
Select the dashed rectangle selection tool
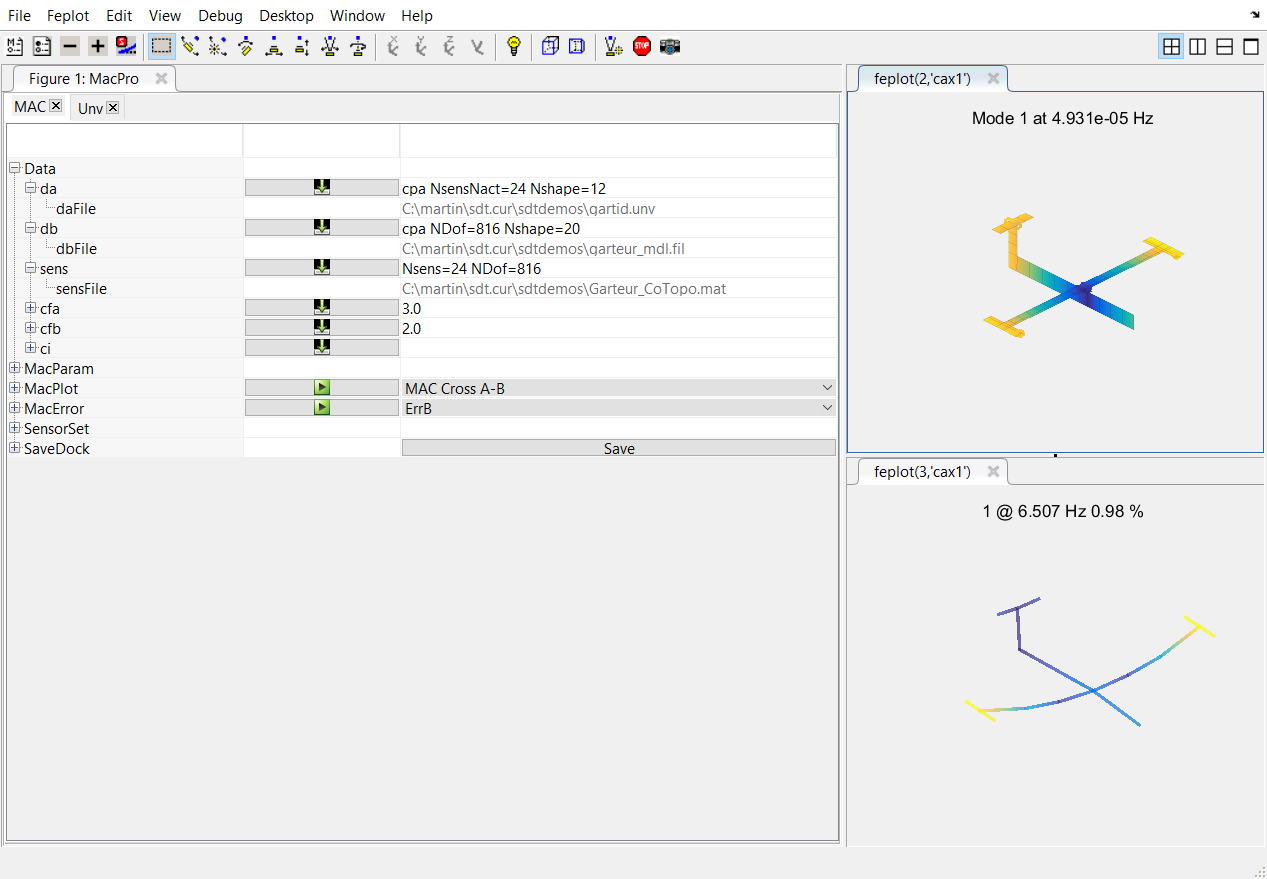pos(161,46)
